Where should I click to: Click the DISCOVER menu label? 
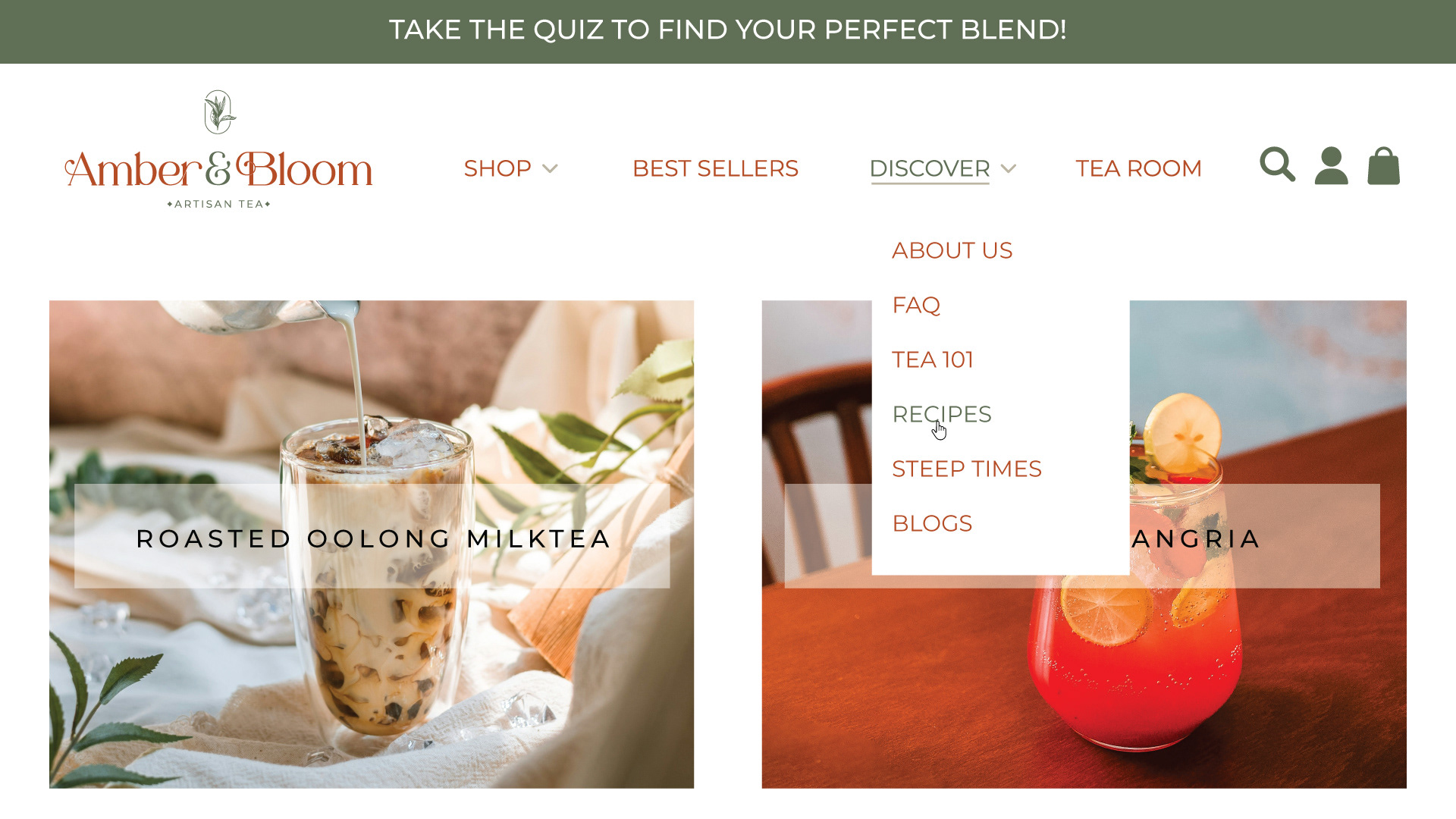tap(930, 168)
